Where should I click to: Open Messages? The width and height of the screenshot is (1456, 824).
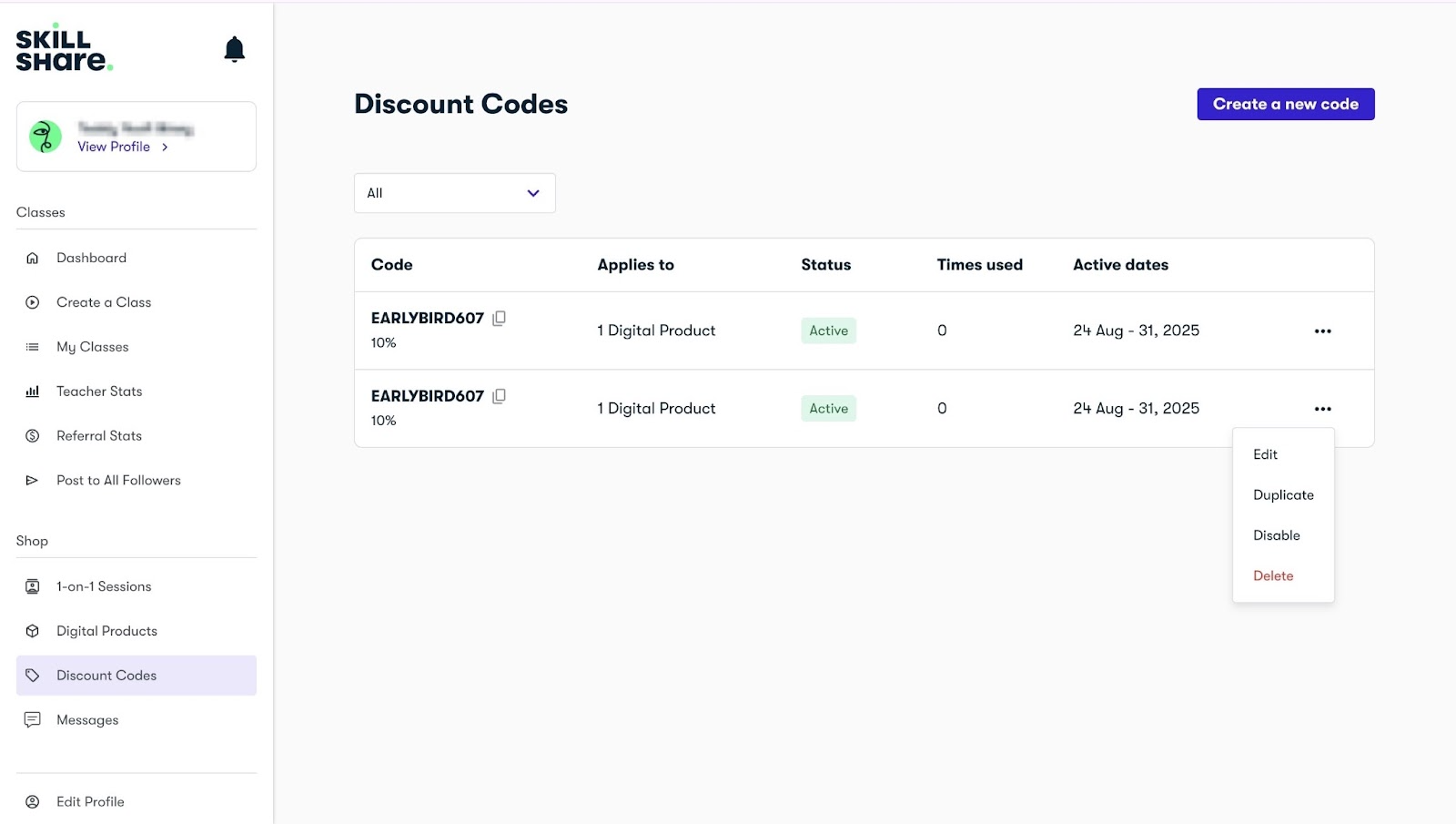click(x=87, y=720)
